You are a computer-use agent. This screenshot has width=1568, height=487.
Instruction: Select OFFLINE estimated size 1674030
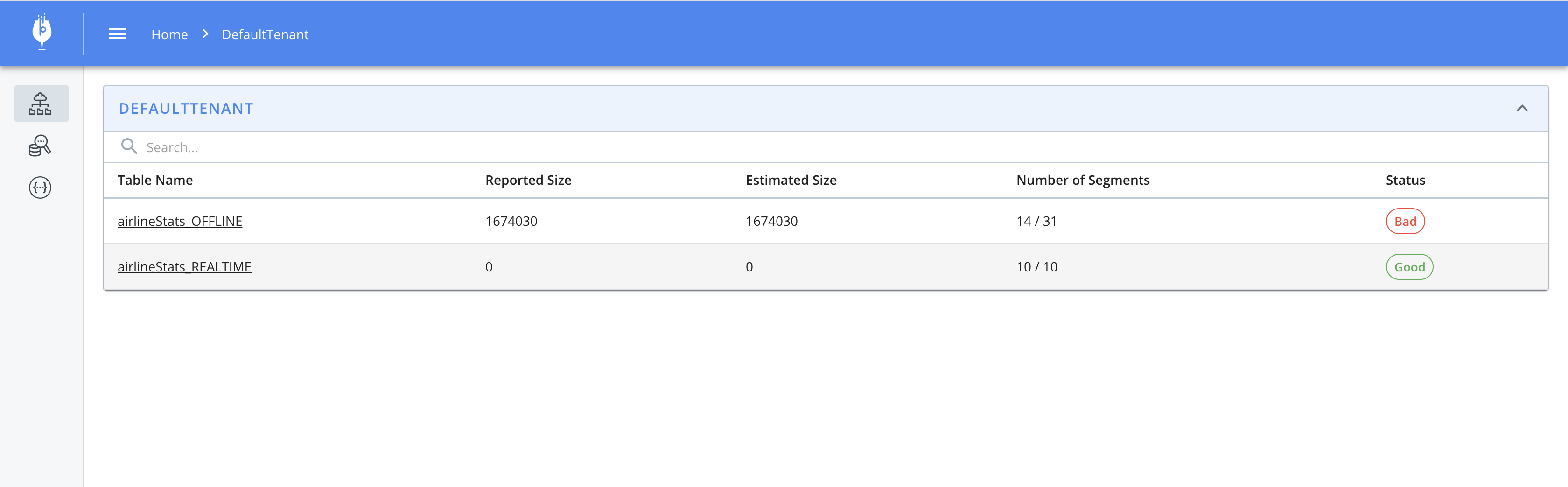(x=771, y=221)
